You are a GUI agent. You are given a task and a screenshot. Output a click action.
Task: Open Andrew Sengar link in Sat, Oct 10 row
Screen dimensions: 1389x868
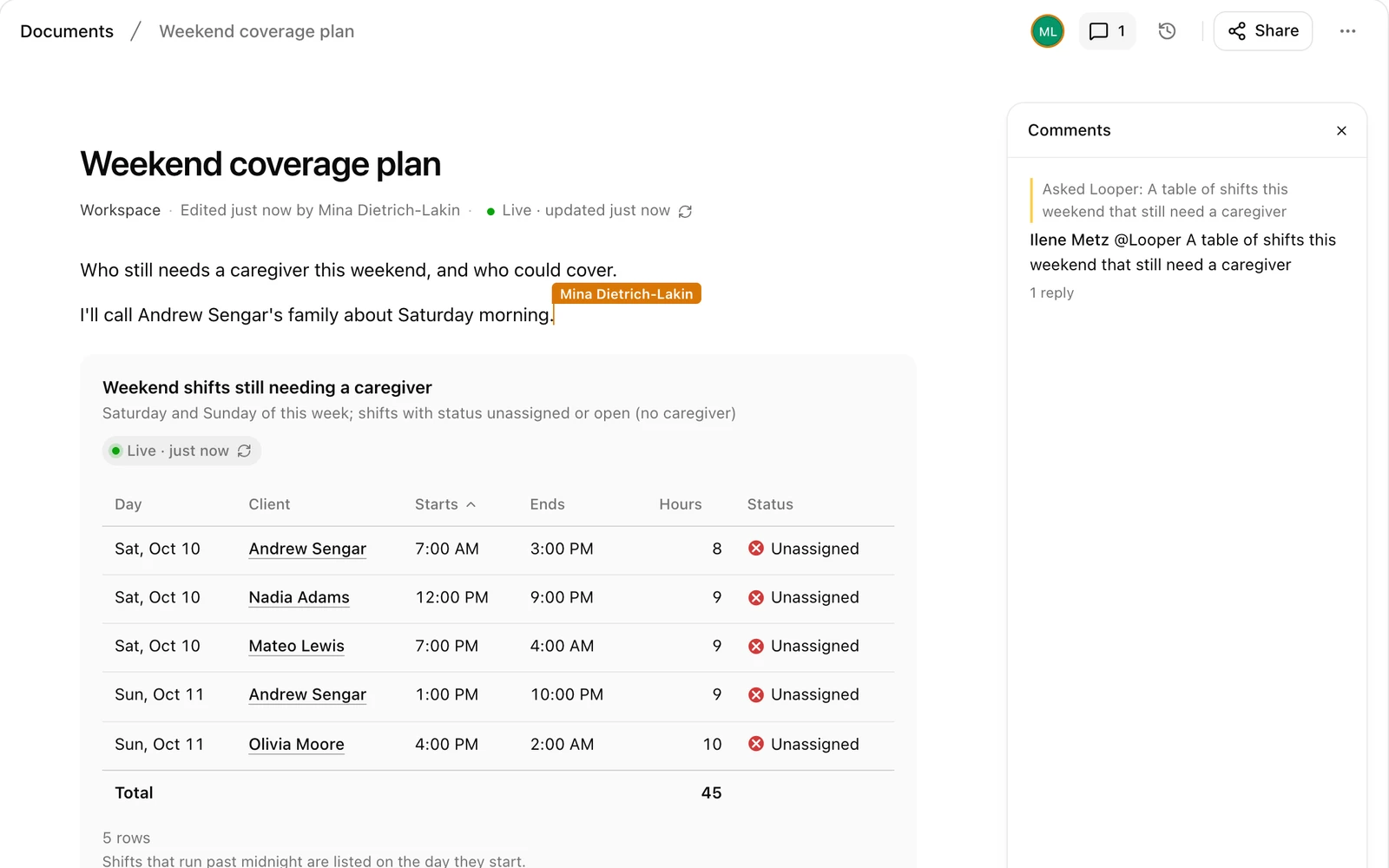307,549
